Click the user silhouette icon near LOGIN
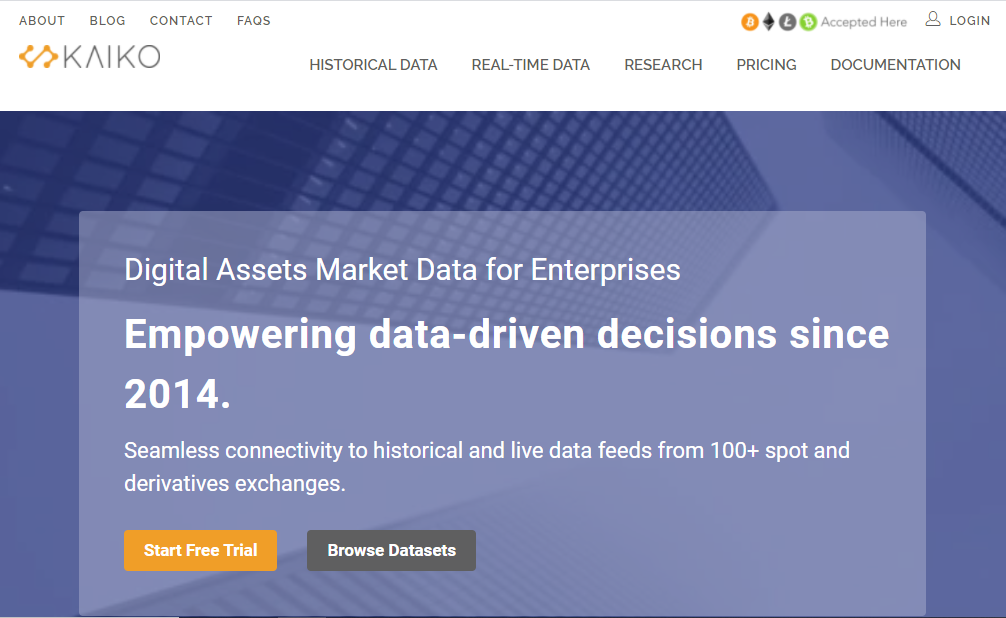 point(931,20)
